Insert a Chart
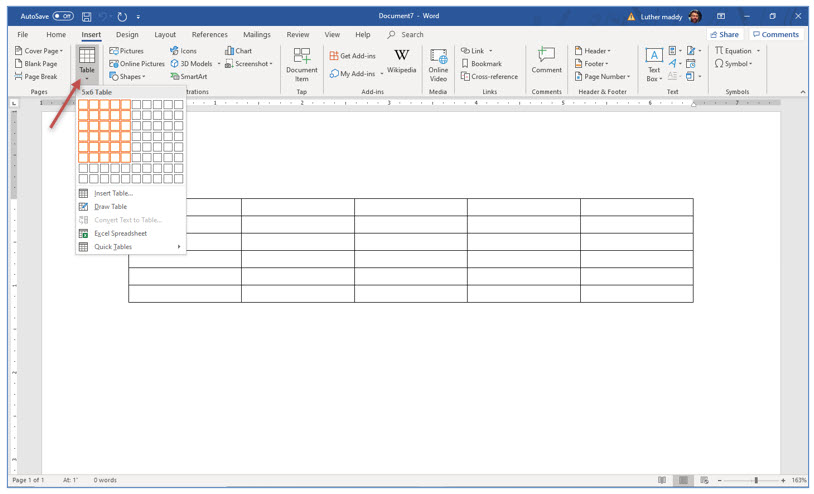 [238, 51]
